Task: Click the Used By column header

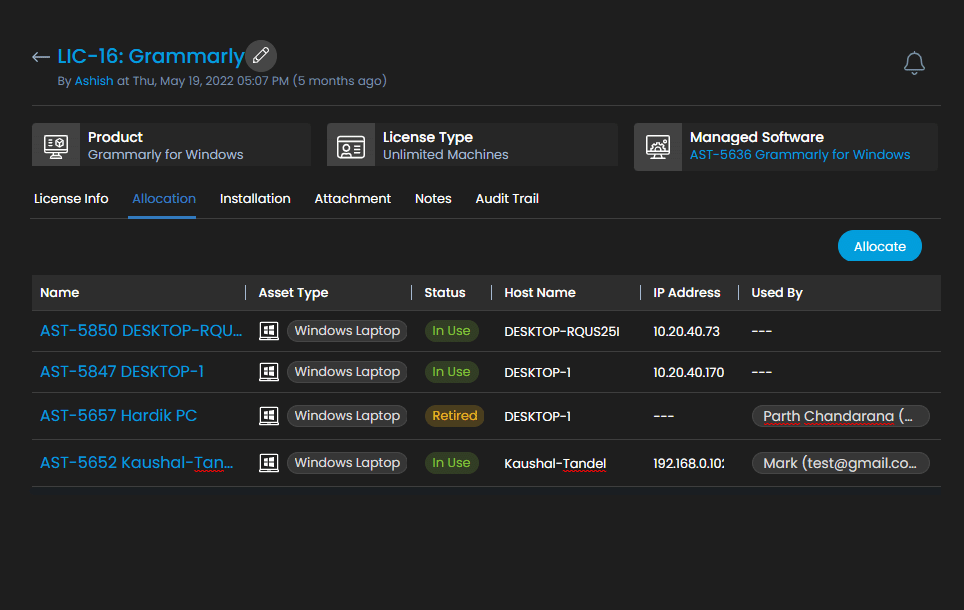Action: tap(776, 293)
